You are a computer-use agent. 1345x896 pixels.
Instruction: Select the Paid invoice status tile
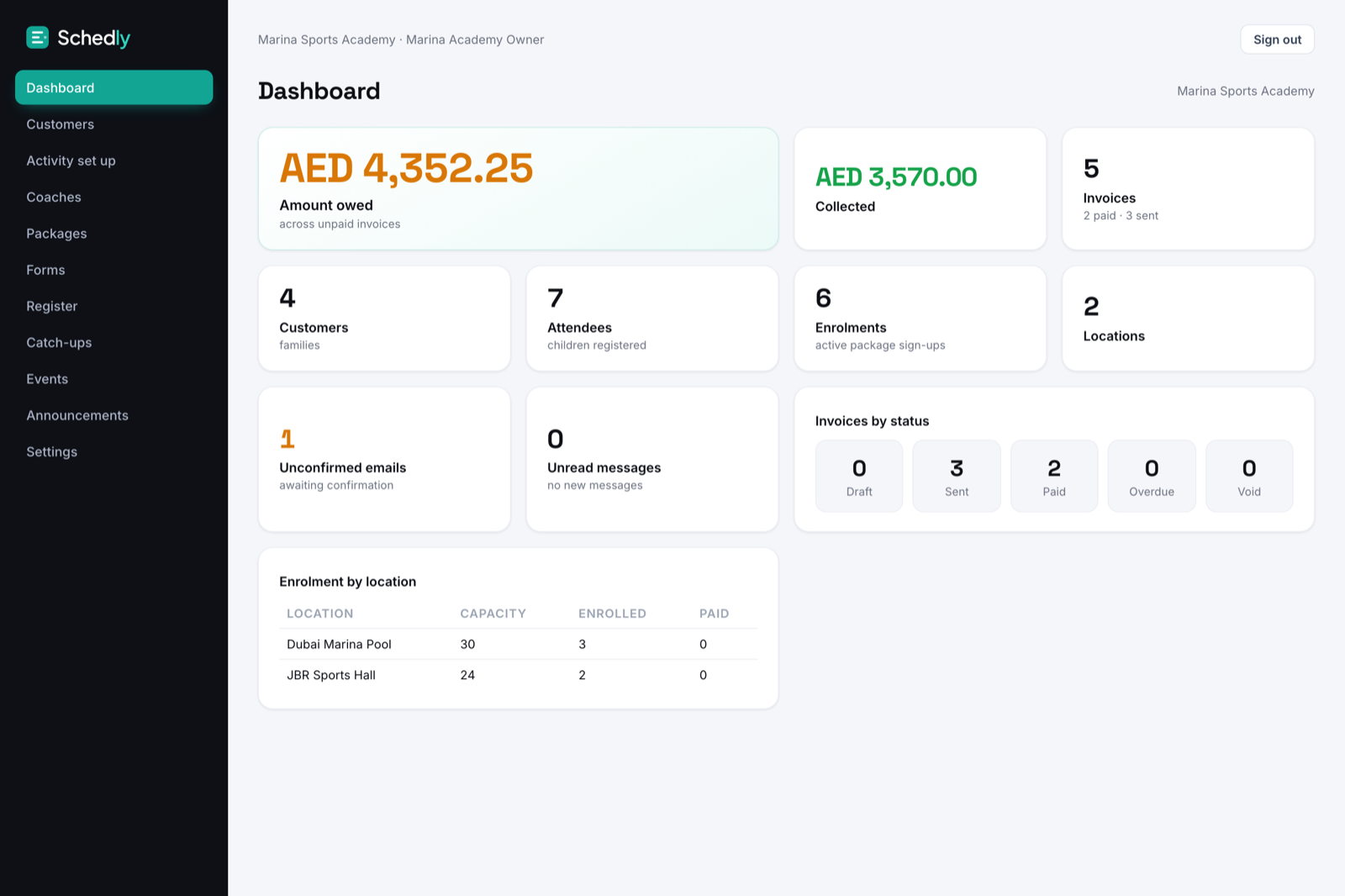pyautogui.click(x=1054, y=476)
